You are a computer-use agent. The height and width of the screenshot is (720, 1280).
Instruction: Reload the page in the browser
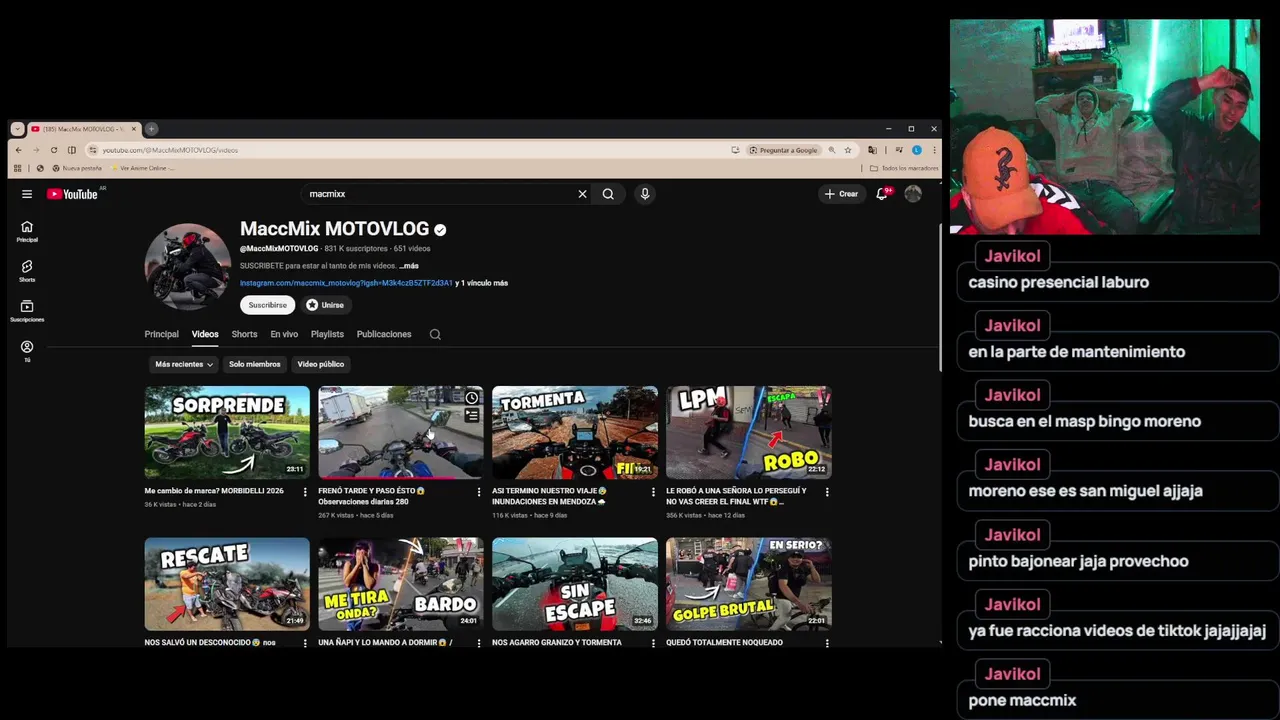(x=54, y=150)
